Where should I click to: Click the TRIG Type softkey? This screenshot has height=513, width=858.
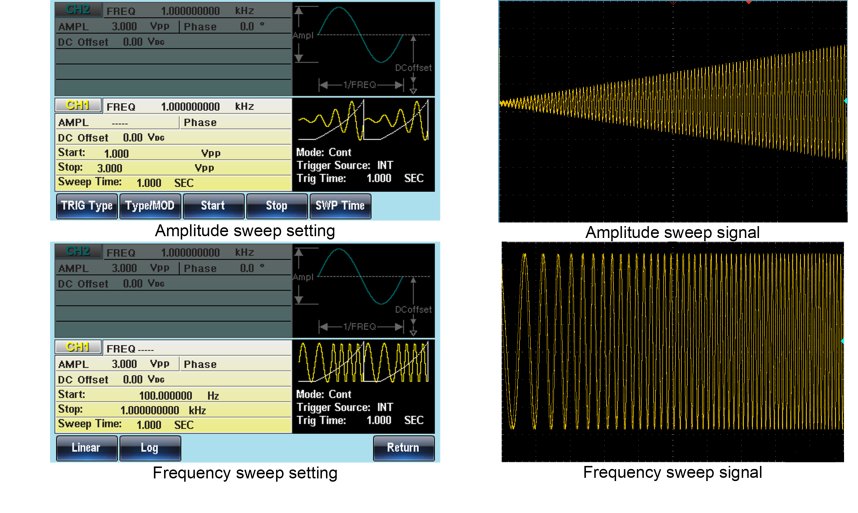(x=86, y=206)
